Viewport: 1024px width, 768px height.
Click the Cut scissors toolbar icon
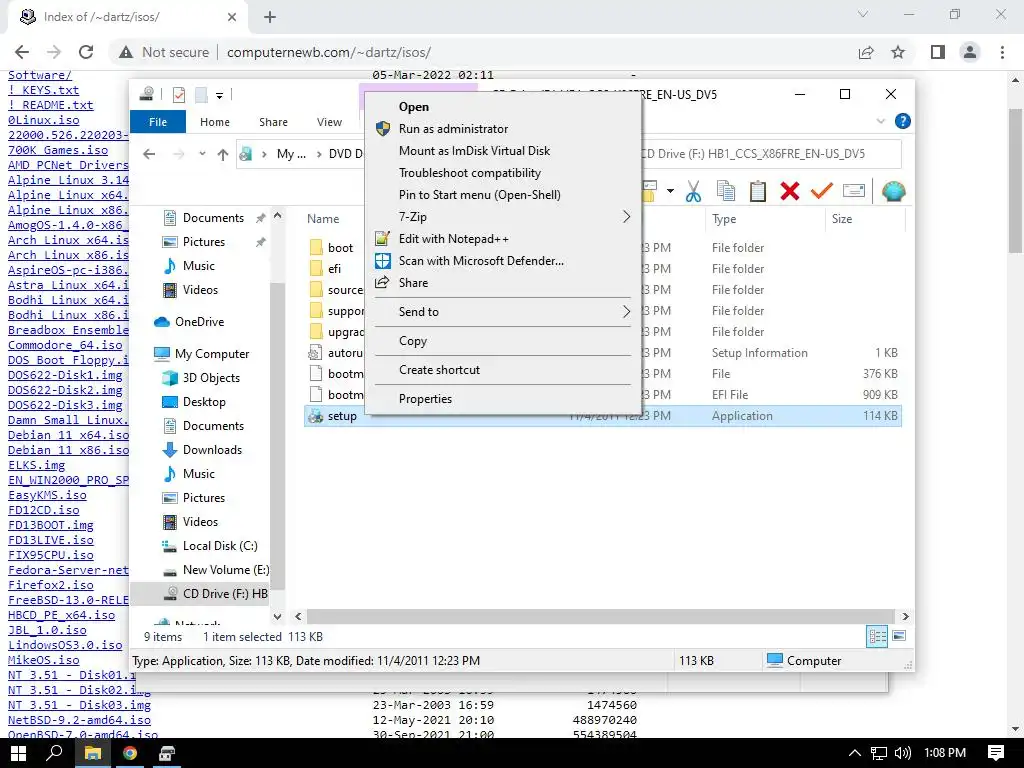tap(694, 191)
